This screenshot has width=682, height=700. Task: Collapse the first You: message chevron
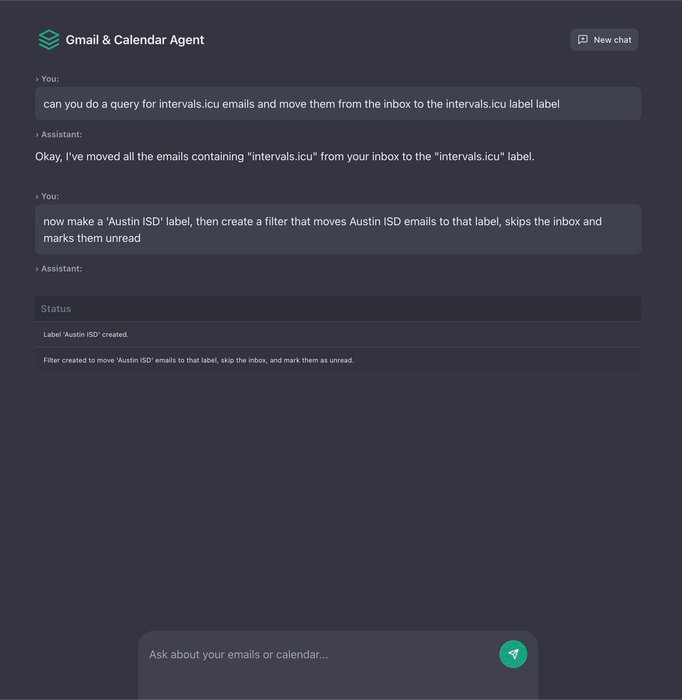pos(37,79)
